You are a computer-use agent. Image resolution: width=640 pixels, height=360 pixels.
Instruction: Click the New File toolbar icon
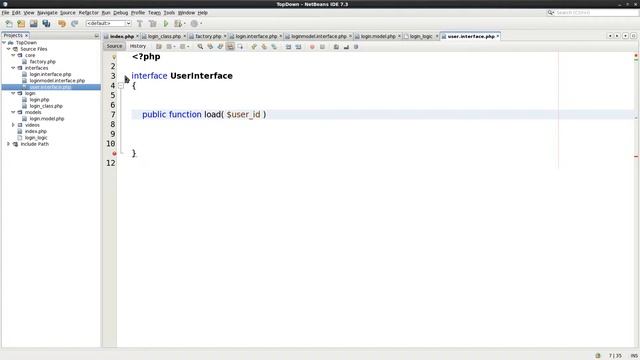(9, 24)
